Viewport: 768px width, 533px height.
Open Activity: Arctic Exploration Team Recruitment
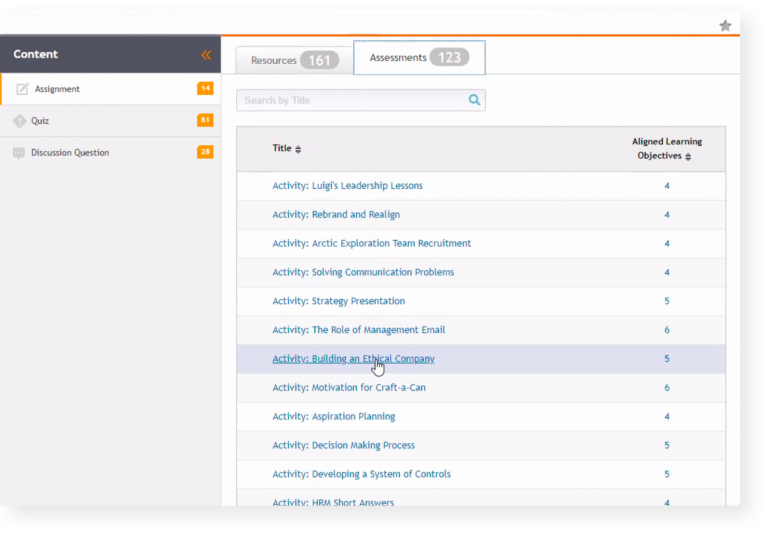click(x=371, y=244)
